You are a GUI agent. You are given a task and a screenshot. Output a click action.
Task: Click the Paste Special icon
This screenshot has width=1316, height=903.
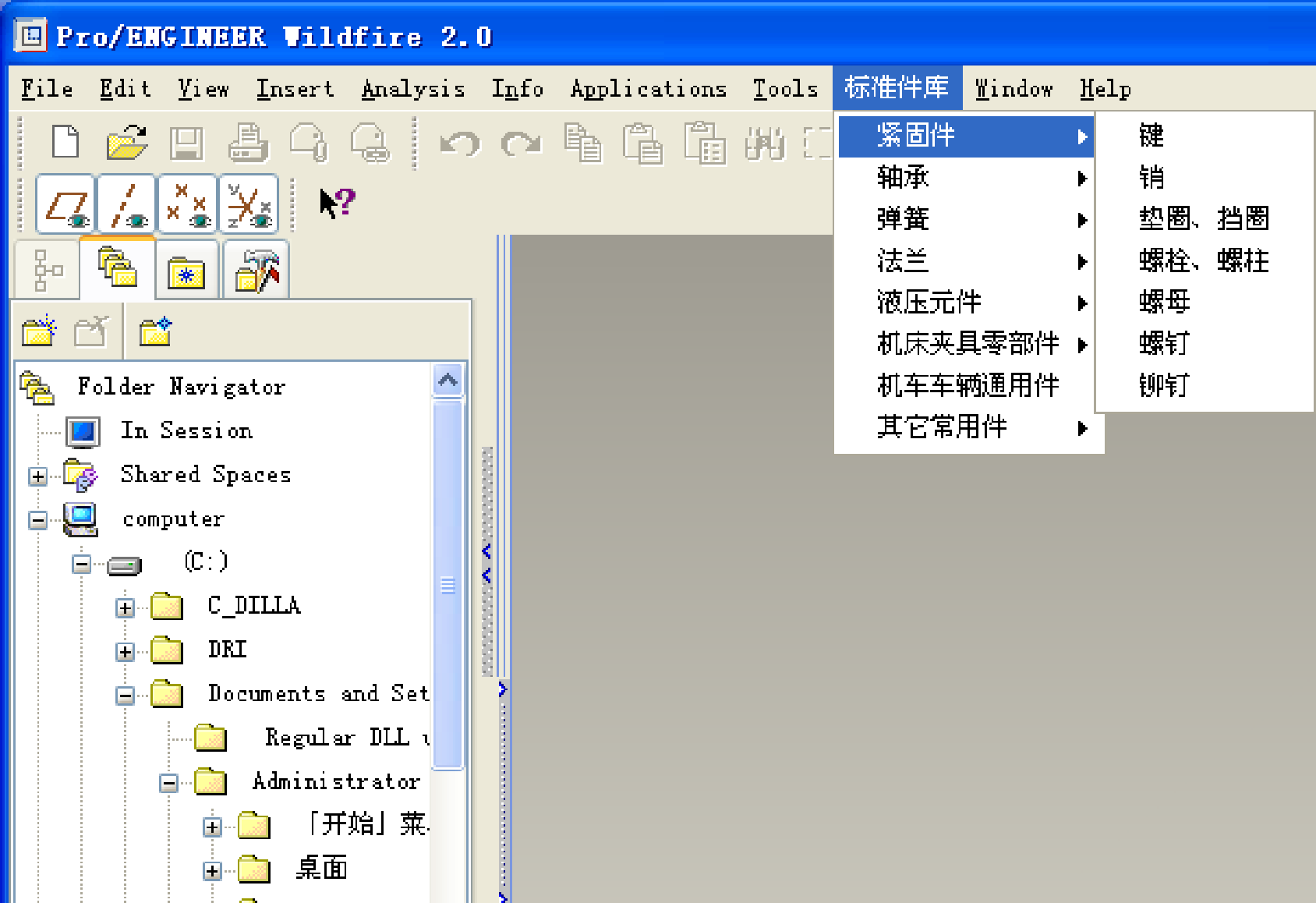coord(705,142)
